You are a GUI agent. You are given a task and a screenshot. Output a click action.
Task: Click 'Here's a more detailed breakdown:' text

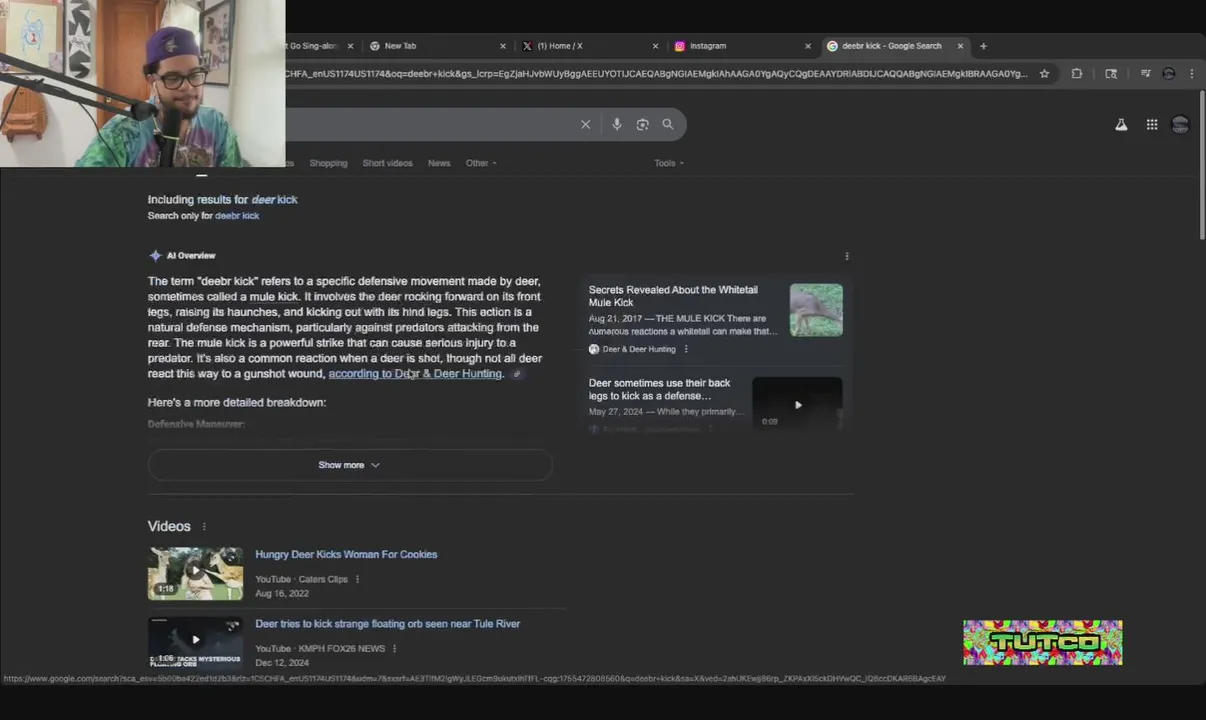point(237,403)
